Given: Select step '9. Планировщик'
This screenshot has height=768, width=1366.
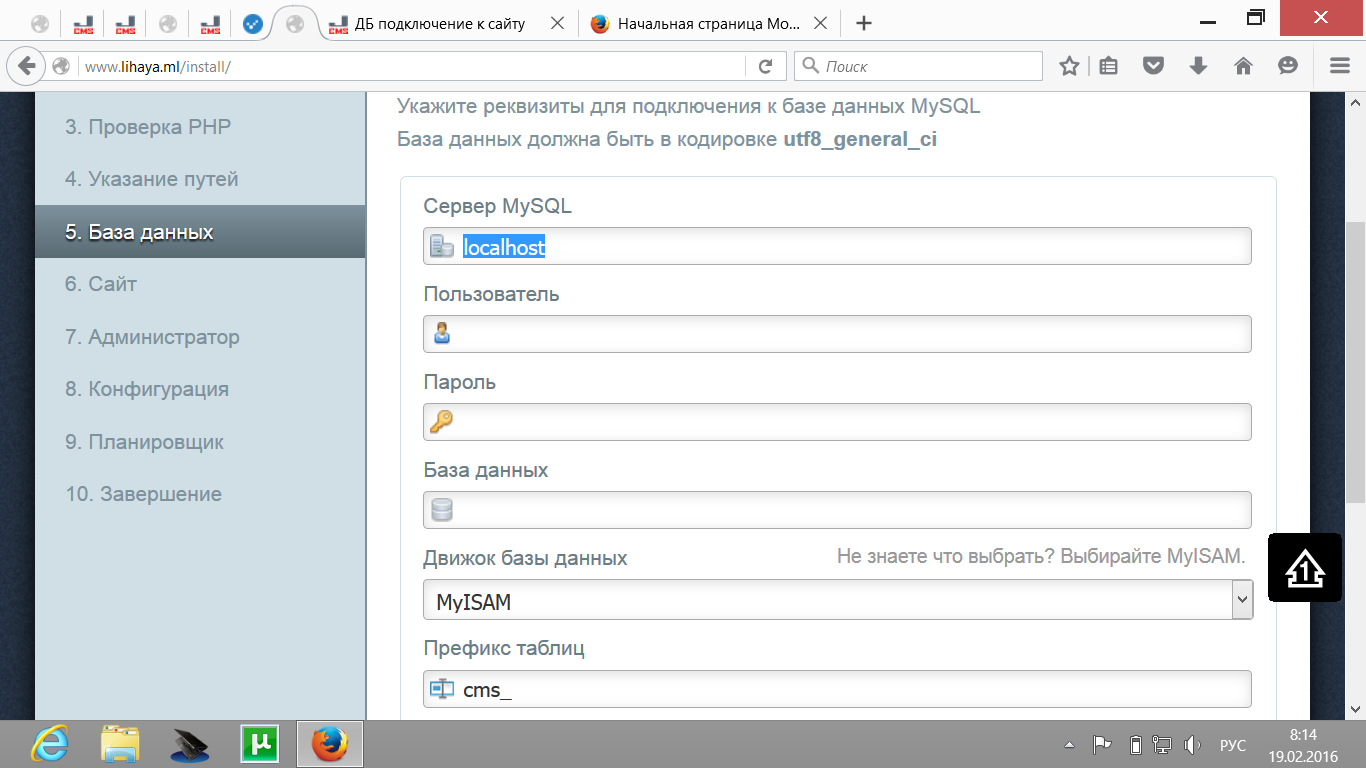Looking at the screenshot, I should [144, 442].
